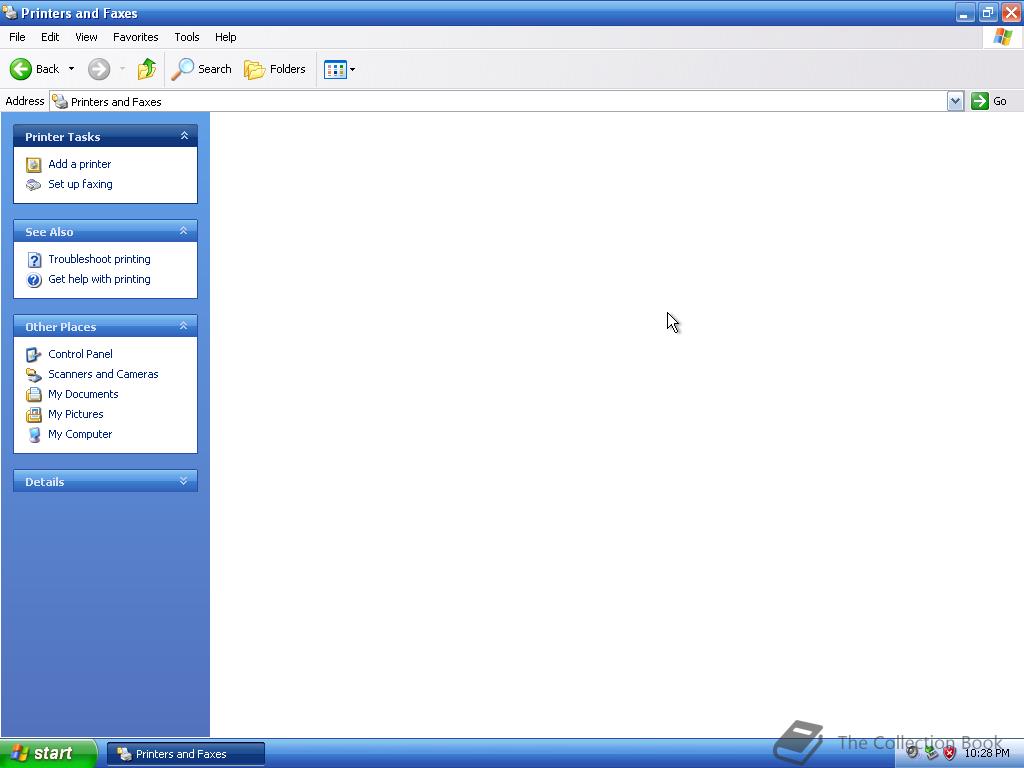Click the Printers and Faxes address icon
The width and height of the screenshot is (1024, 768).
(60, 101)
